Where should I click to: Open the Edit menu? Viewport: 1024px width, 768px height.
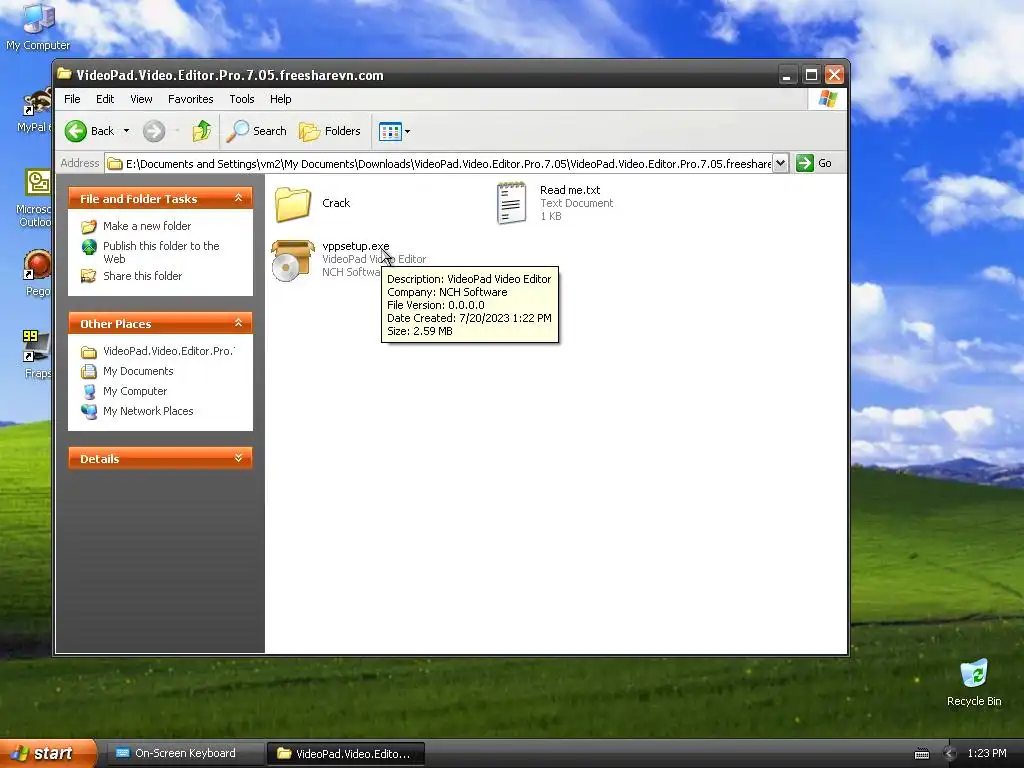click(104, 99)
